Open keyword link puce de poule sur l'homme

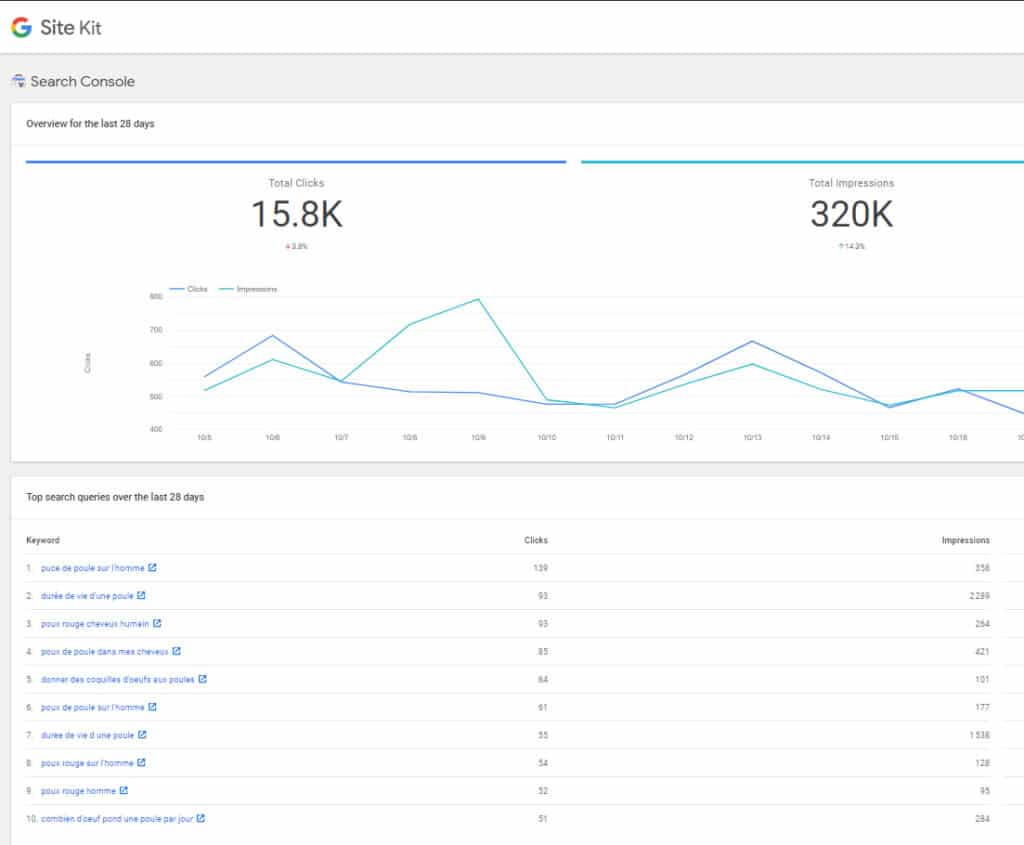(93, 568)
